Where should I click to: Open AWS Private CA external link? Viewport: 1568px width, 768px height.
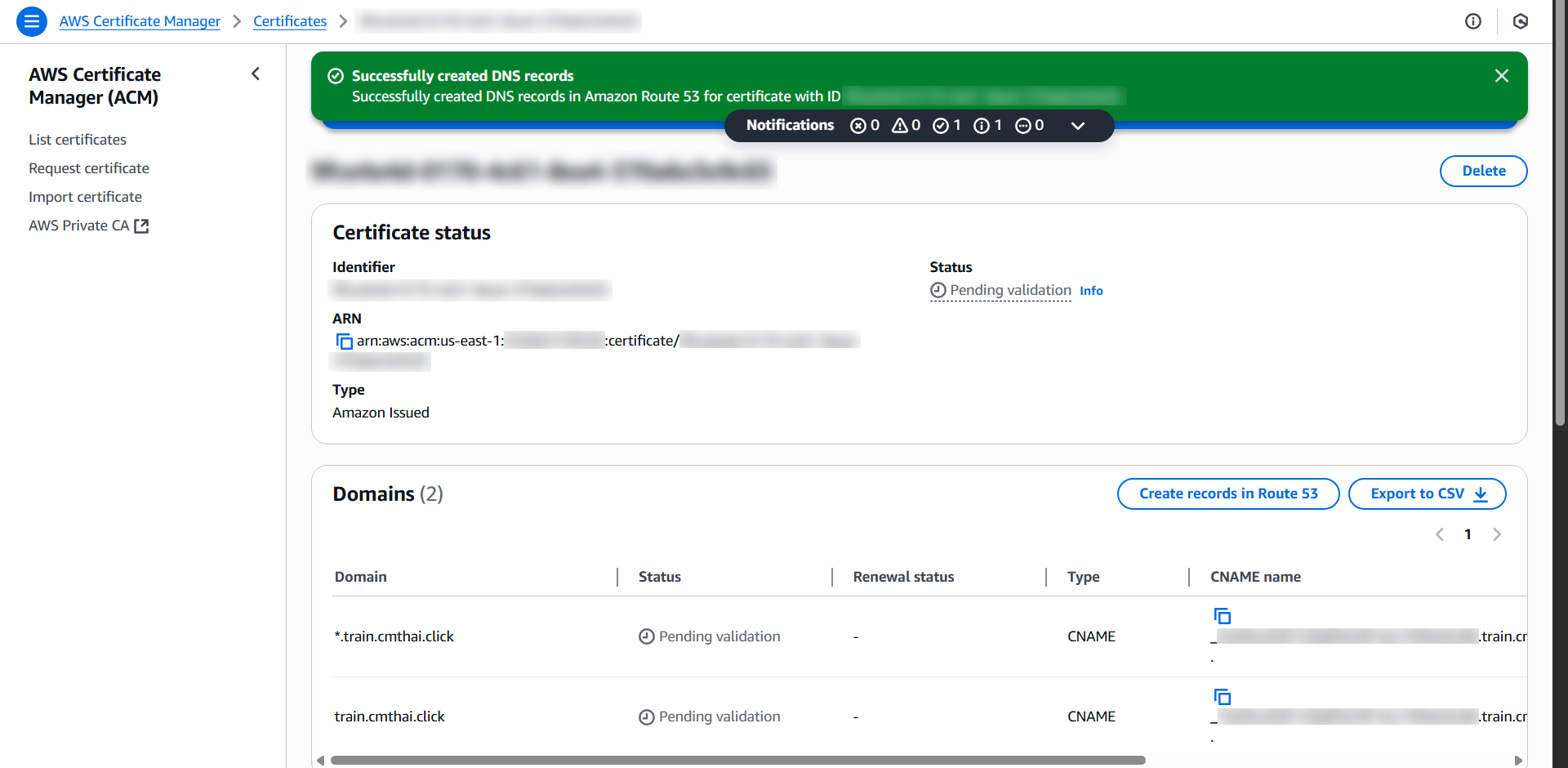pos(89,225)
